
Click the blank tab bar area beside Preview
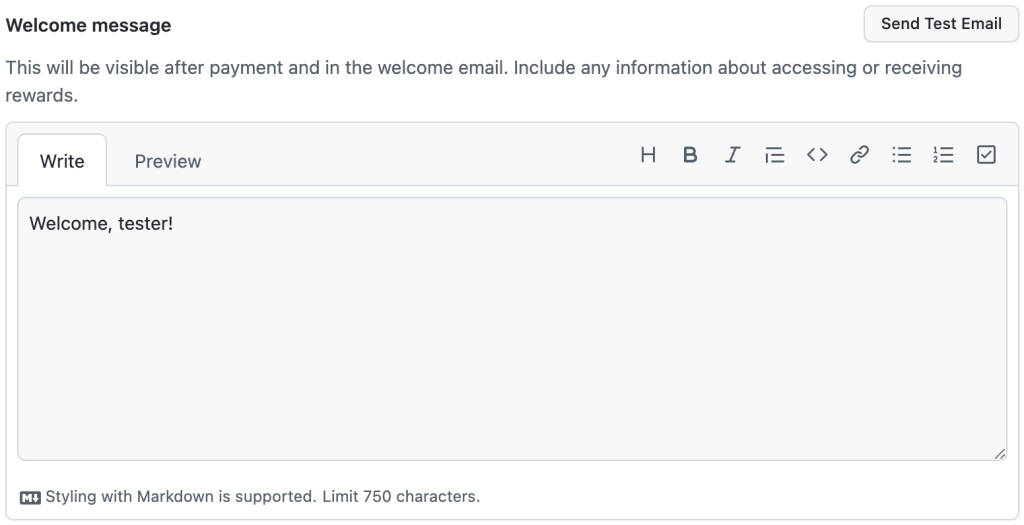click(x=418, y=161)
